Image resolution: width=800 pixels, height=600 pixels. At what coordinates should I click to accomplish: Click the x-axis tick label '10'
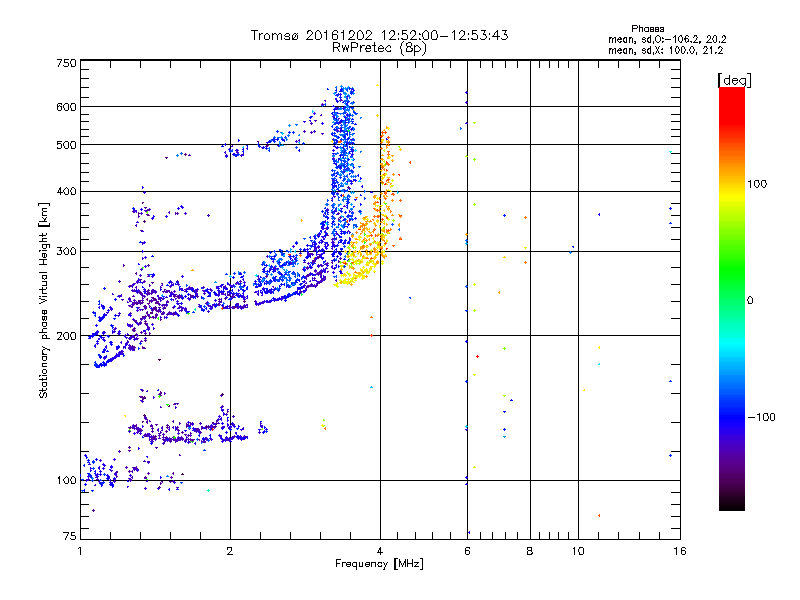[578, 551]
